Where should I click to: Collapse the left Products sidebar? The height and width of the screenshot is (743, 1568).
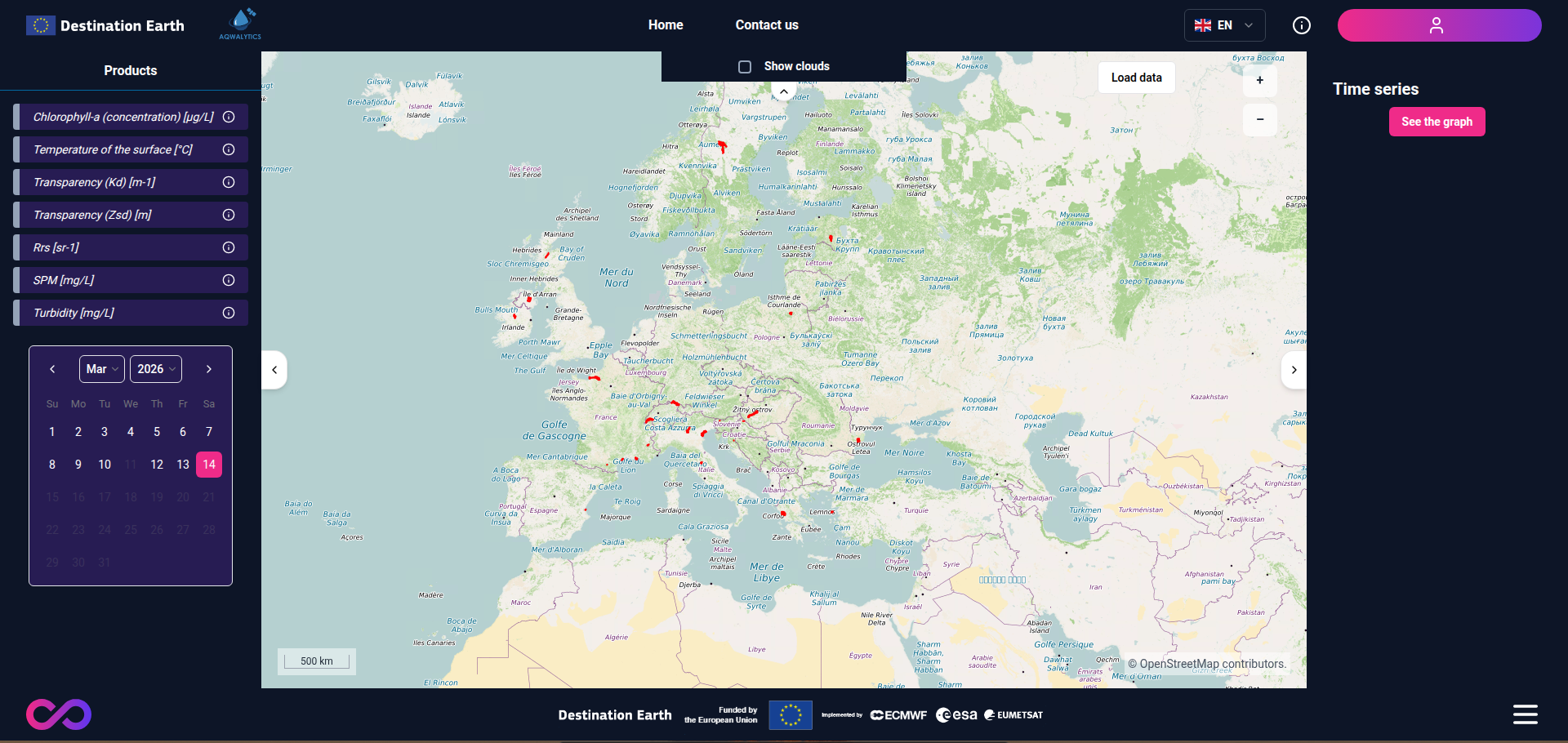click(274, 370)
